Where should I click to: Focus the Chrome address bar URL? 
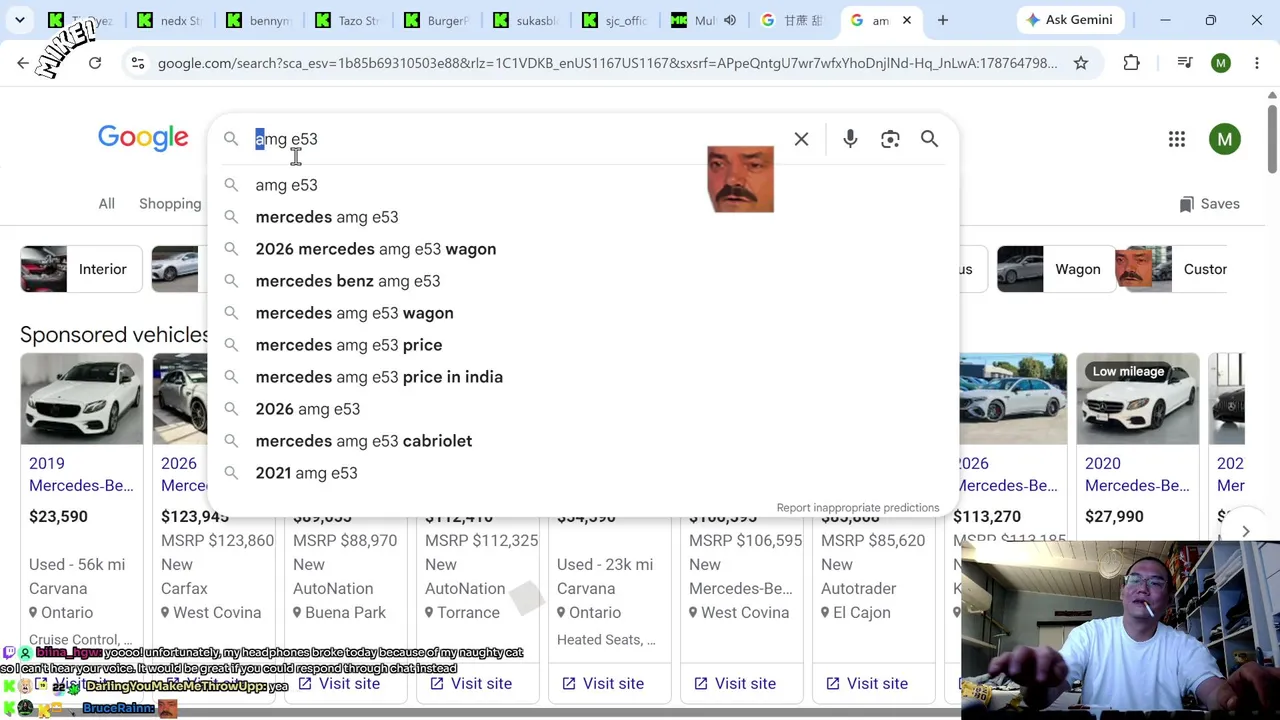tap(606, 63)
